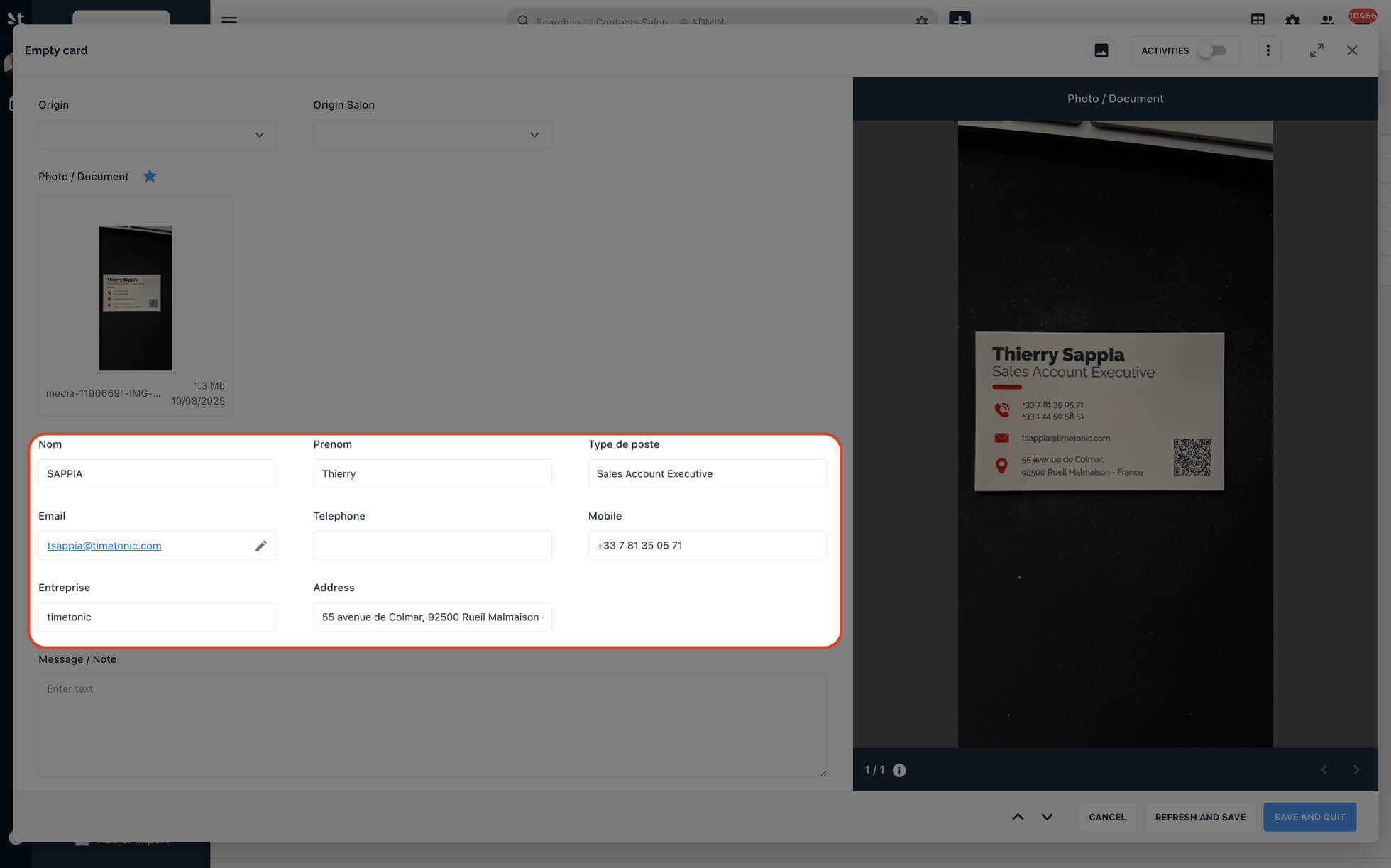1391x868 pixels.
Task: Click the image icon next to Activities
Action: pyautogui.click(x=1101, y=50)
